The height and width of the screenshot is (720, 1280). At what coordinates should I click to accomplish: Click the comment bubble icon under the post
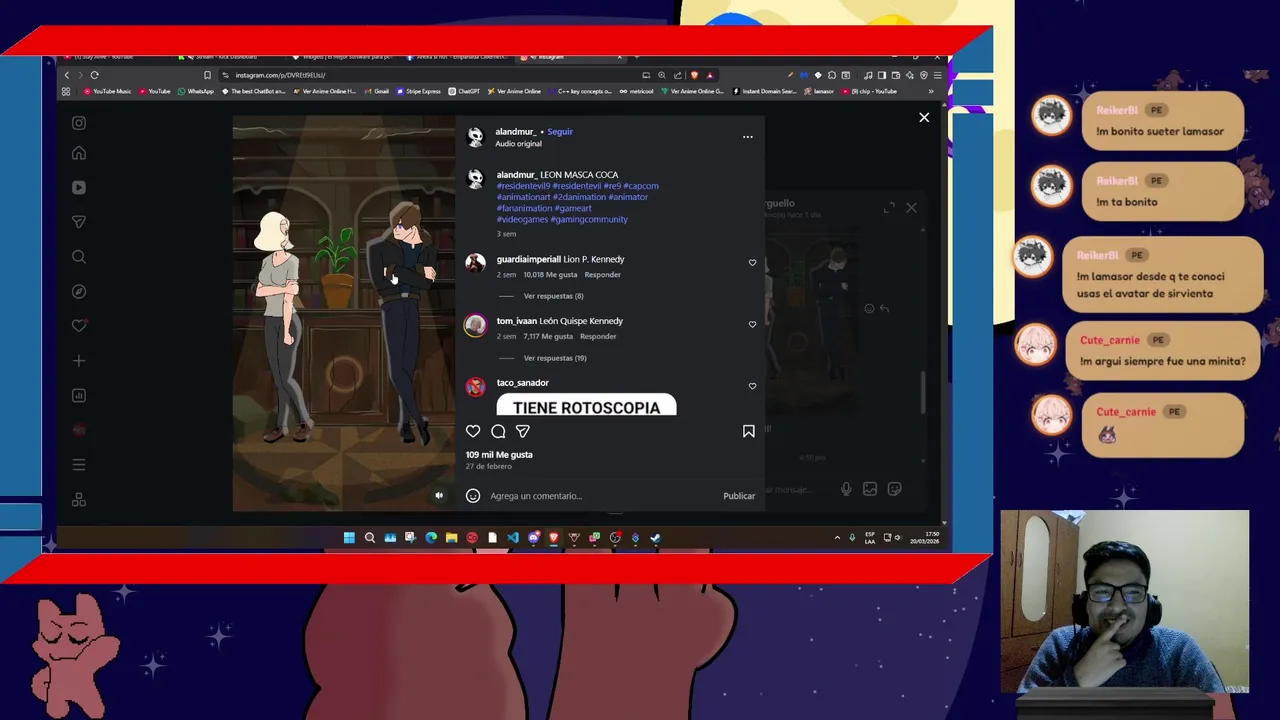(498, 431)
